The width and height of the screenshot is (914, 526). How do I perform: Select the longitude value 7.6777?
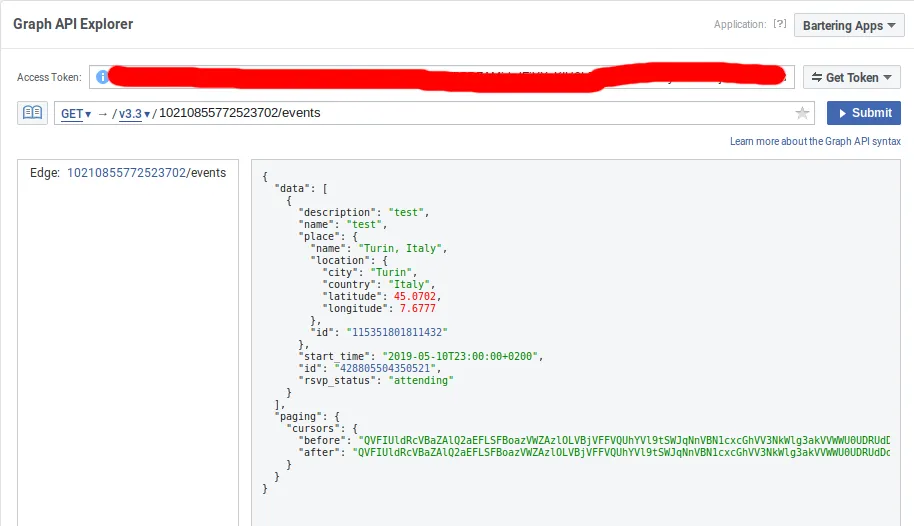[417, 308]
